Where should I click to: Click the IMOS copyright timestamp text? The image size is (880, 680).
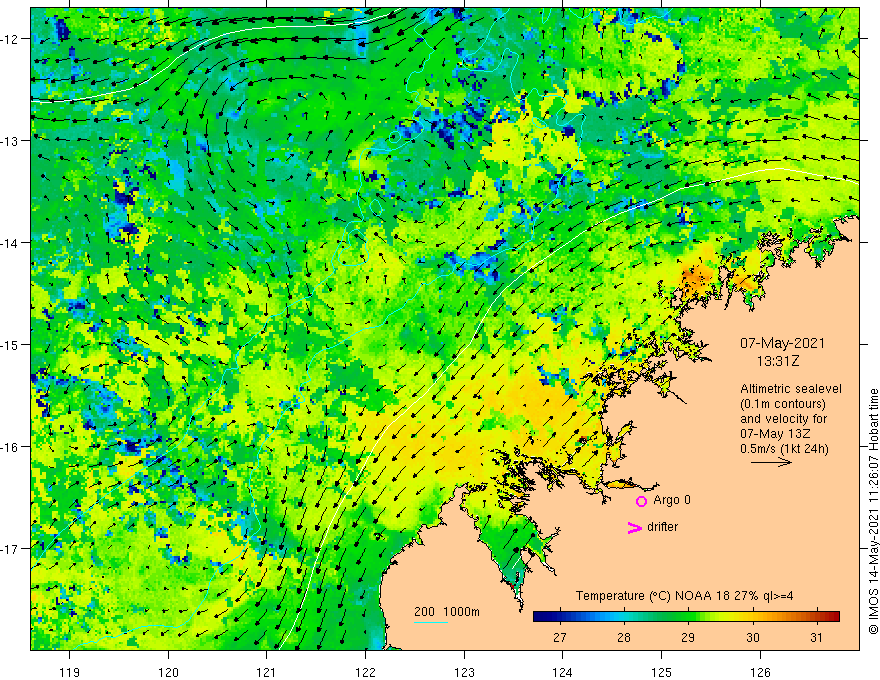pos(873,511)
